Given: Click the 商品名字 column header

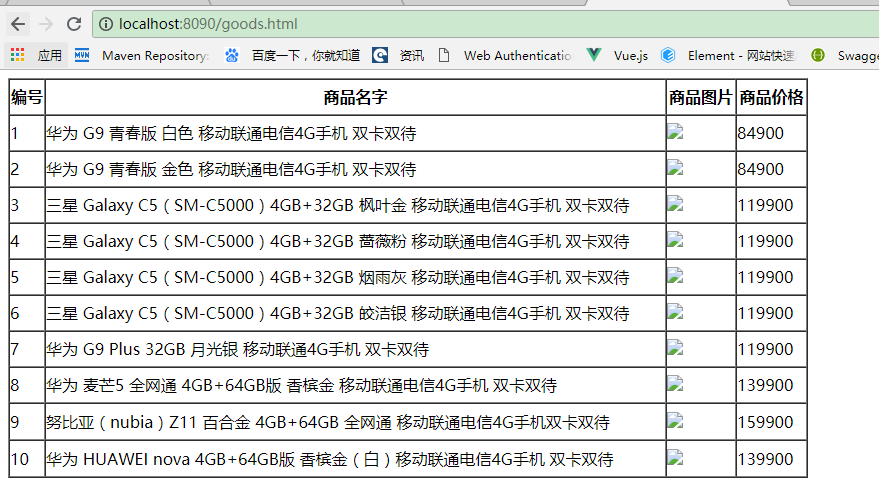Looking at the screenshot, I should click(x=355, y=98).
